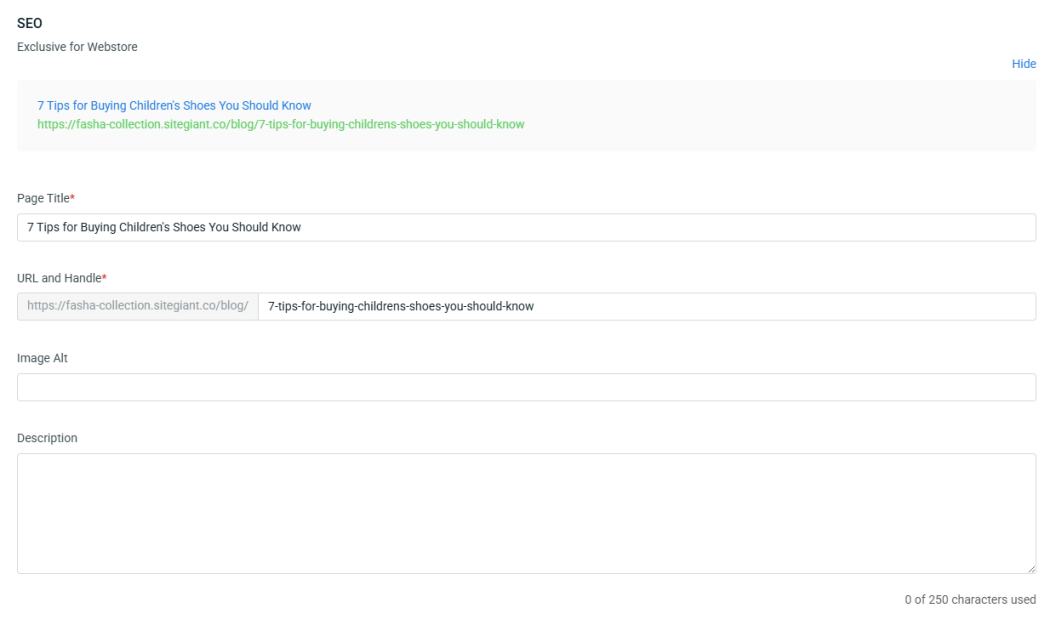1056x625 pixels.
Task: Click the SEO section heading
Action: [x=29, y=23]
